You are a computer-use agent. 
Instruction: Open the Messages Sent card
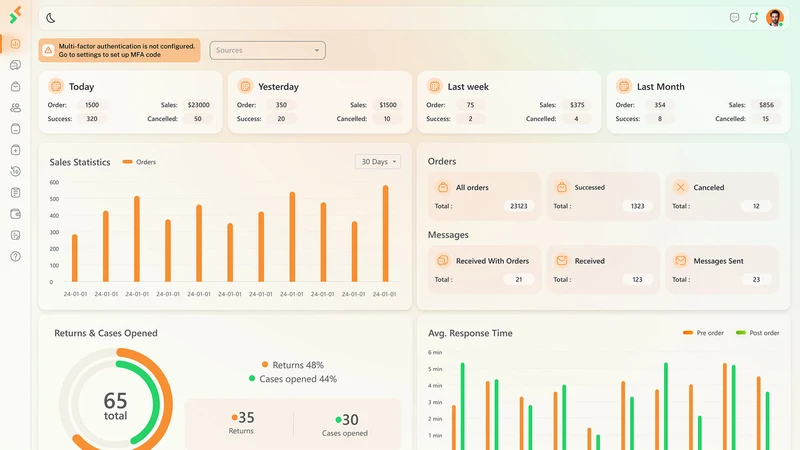click(x=722, y=270)
